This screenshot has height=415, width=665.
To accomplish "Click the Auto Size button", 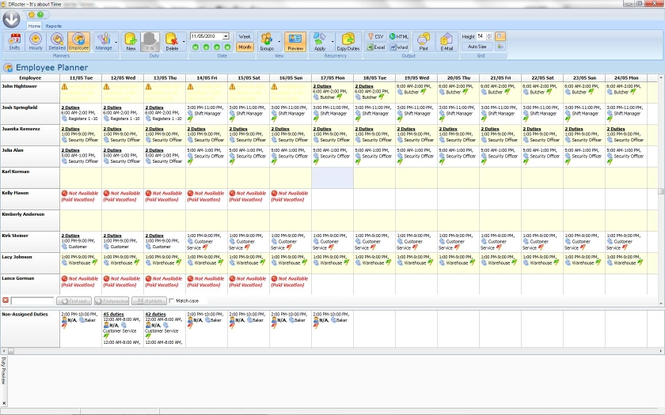I will tap(477, 47).
